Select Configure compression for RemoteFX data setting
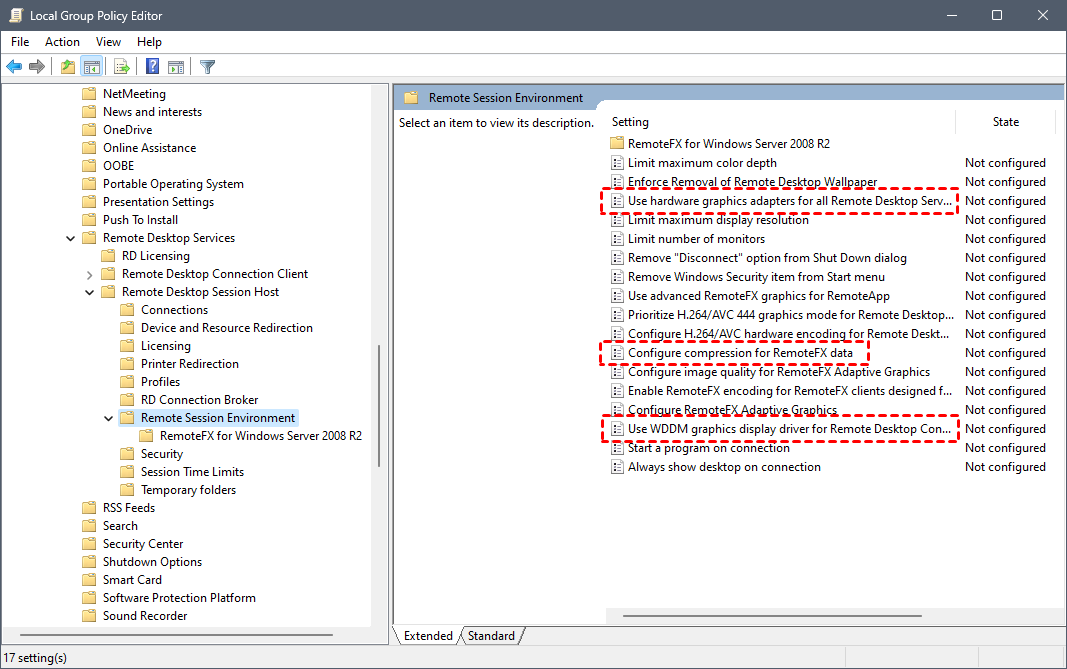 tap(740, 353)
